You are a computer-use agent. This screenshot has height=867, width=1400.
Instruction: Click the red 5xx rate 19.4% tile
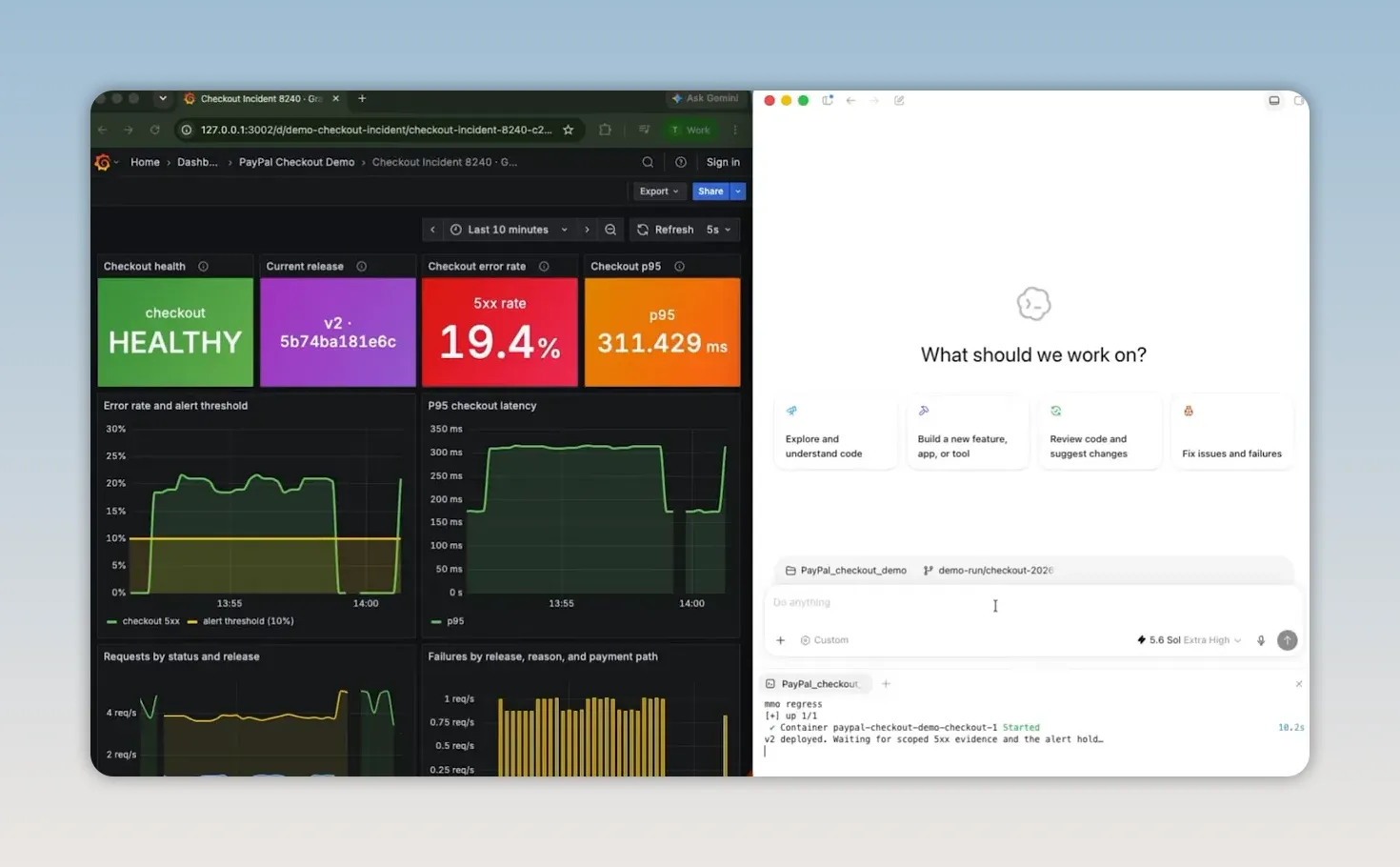[500, 332]
